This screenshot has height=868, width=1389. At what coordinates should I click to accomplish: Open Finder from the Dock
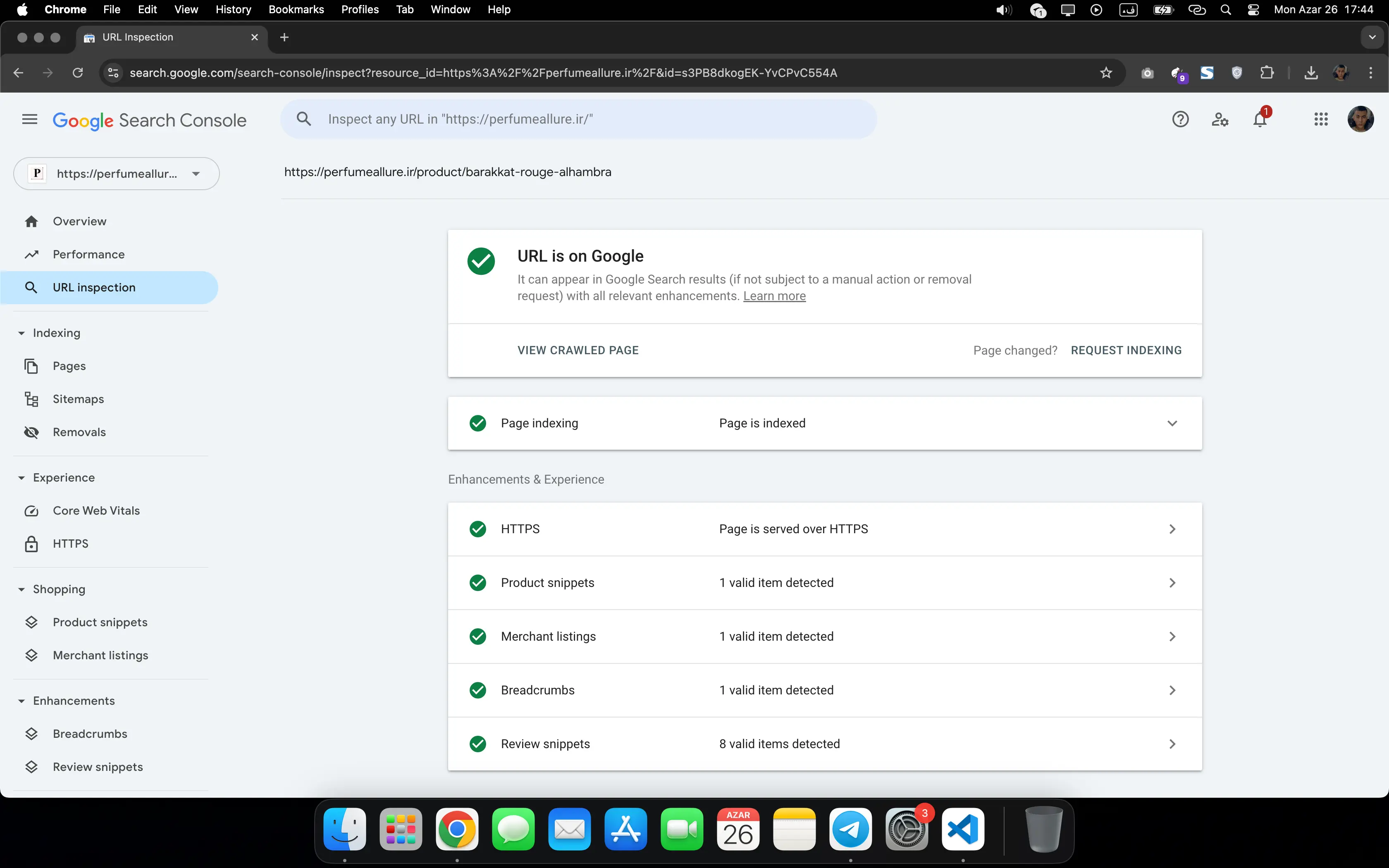(x=344, y=830)
